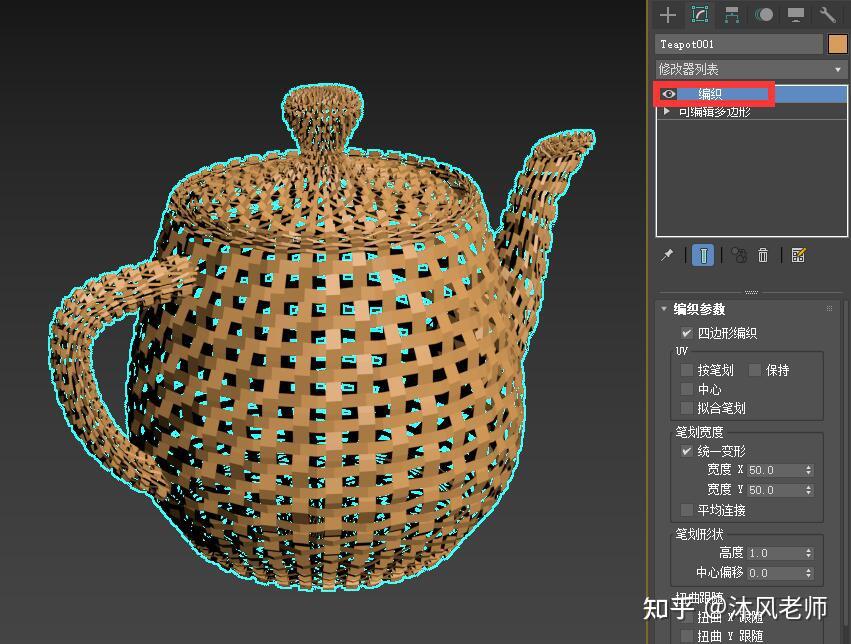Click the pin stack icon
851x644 pixels.
point(668,255)
